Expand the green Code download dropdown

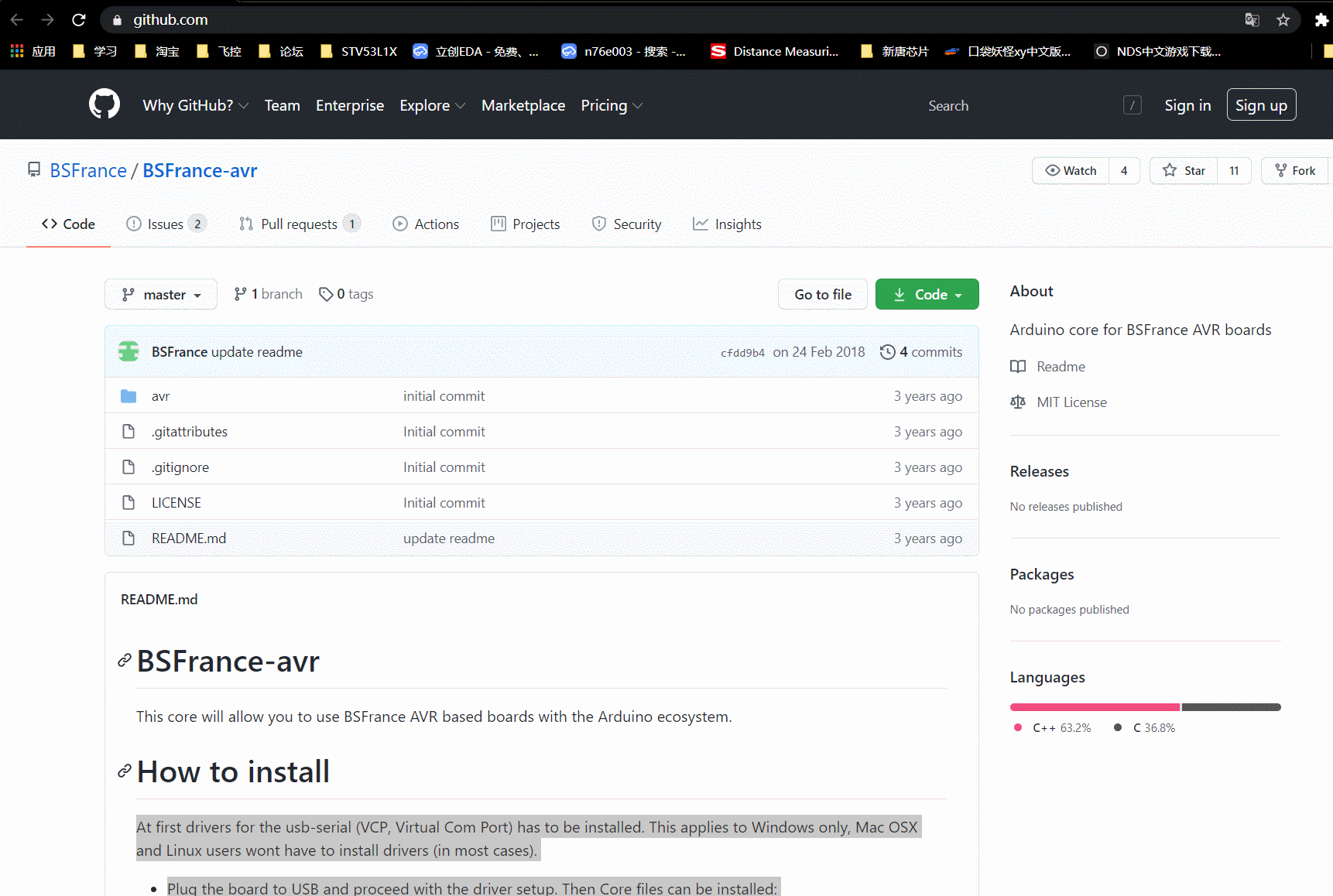point(927,294)
